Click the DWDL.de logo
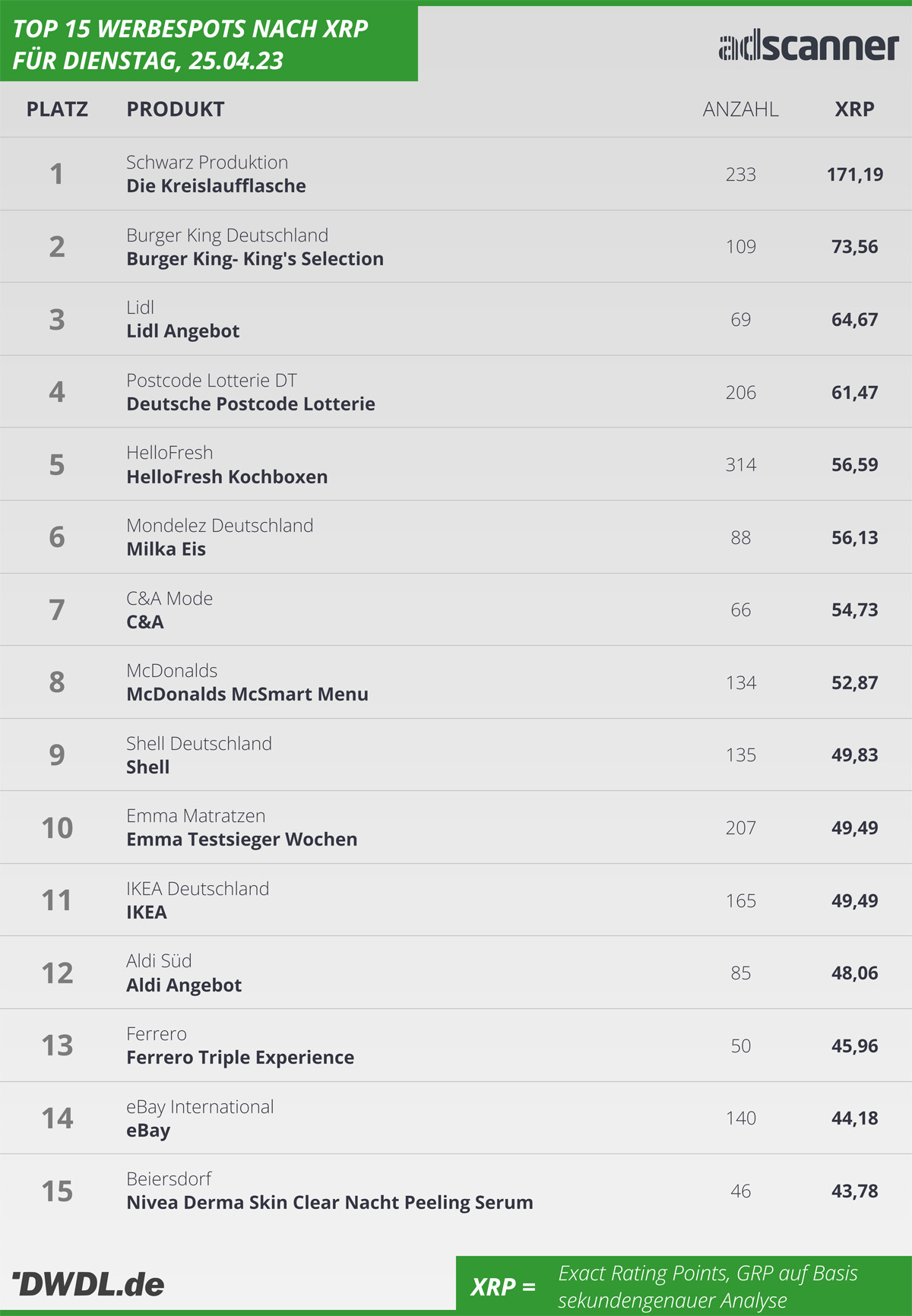 tap(88, 1284)
